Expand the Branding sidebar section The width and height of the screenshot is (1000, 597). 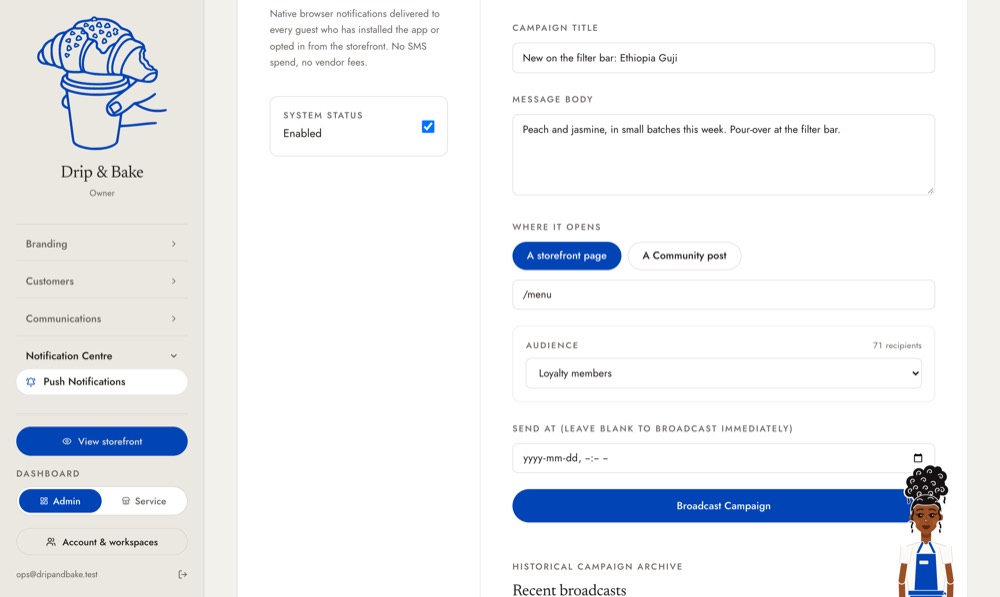pyautogui.click(x=101, y=244)
